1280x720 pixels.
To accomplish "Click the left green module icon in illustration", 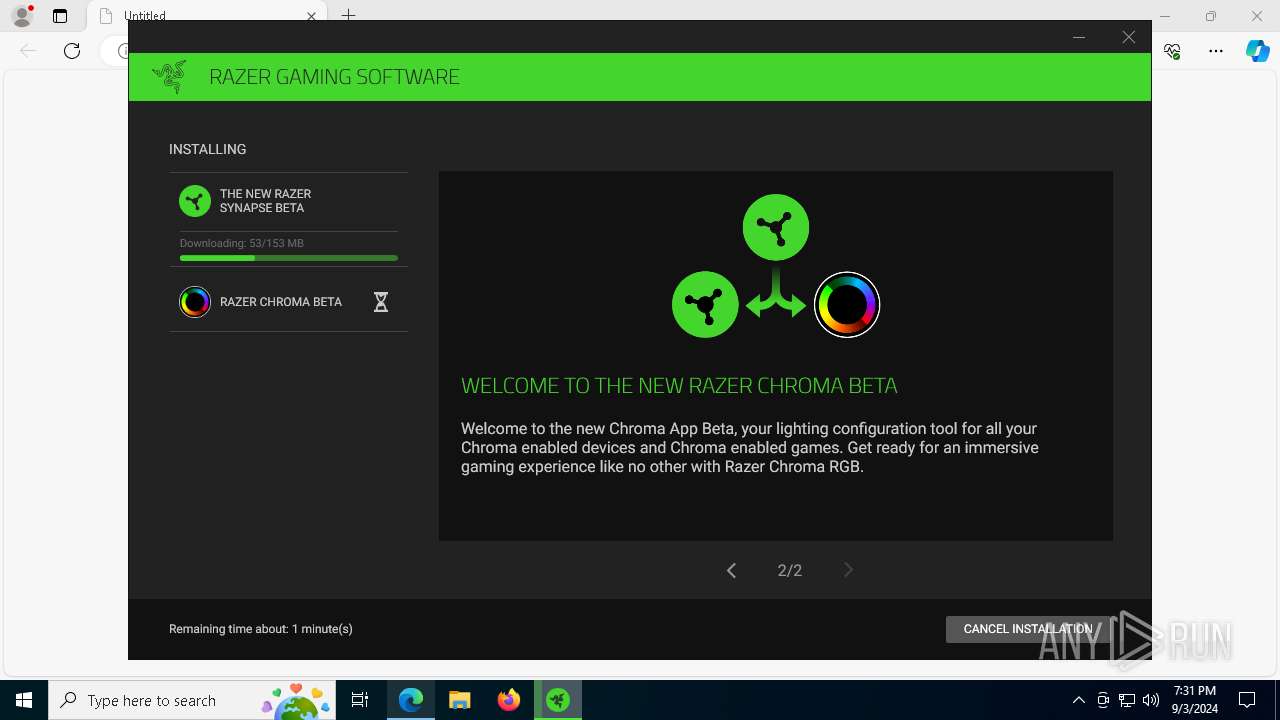I will [705, 304].
